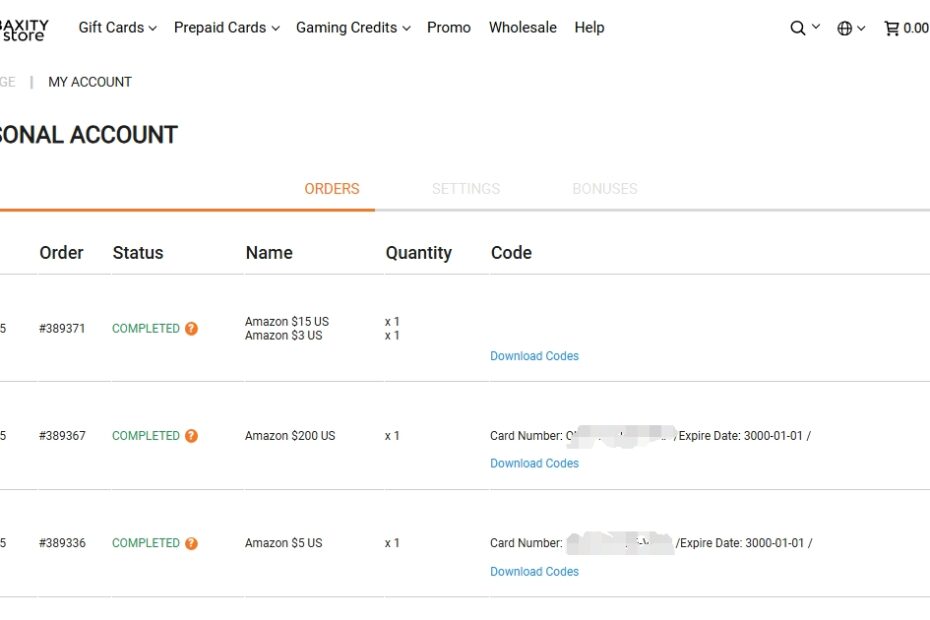This screenshot has width=930, height=620.
Task: Expand the Prepaid Cards dropdown menu
Action: pyautogui.click(x=226, y=28)
